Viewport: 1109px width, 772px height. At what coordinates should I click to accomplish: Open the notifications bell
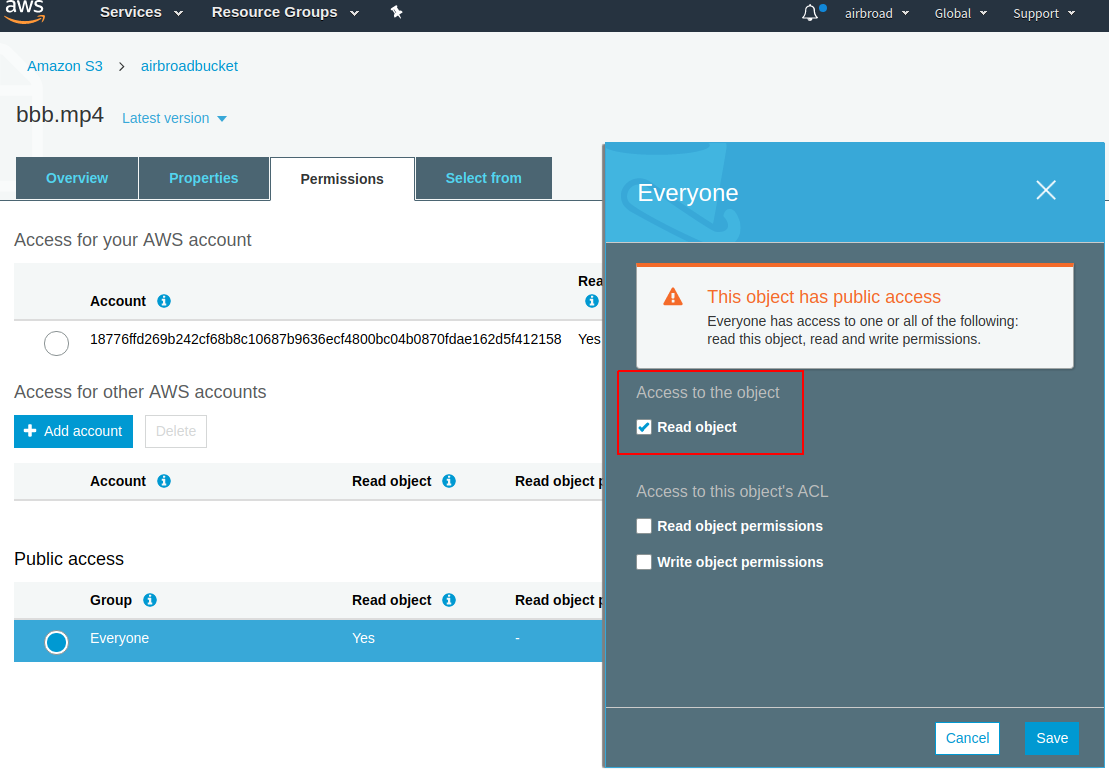tap(810, 13)
